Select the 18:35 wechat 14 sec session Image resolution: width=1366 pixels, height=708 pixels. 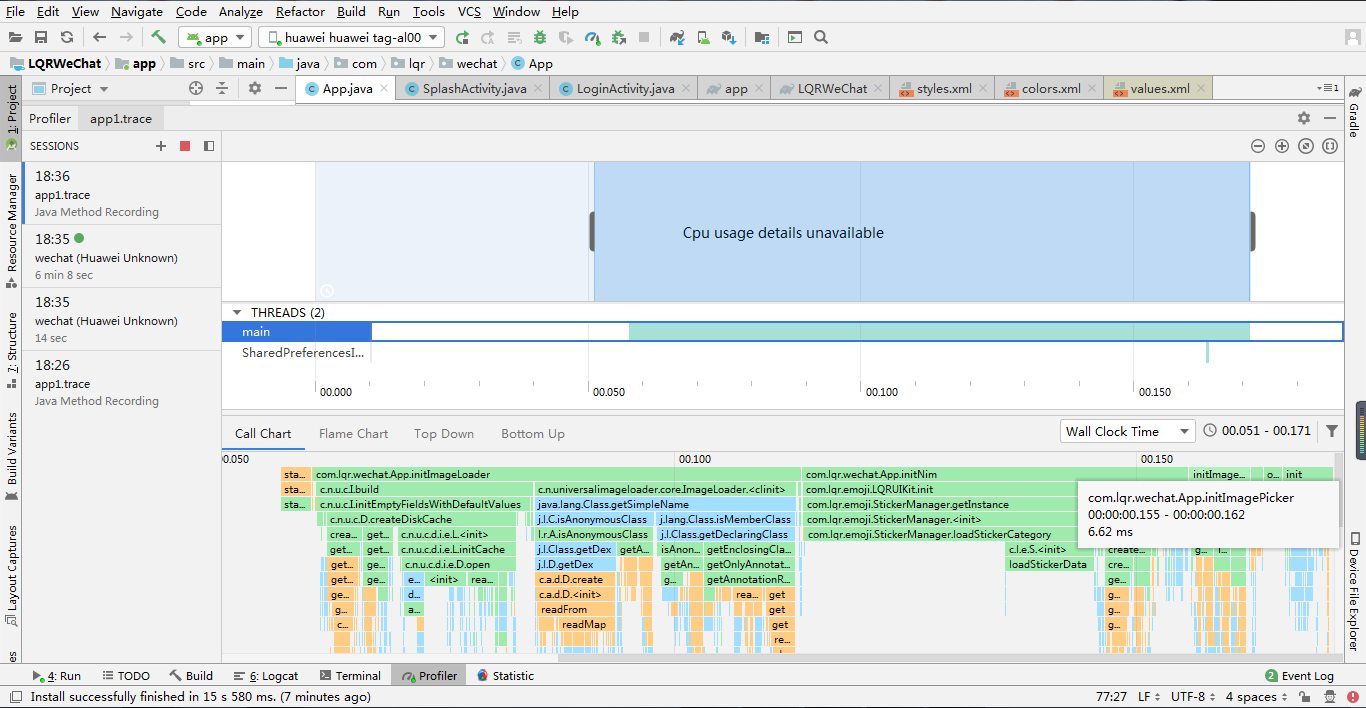pos(121,319)
